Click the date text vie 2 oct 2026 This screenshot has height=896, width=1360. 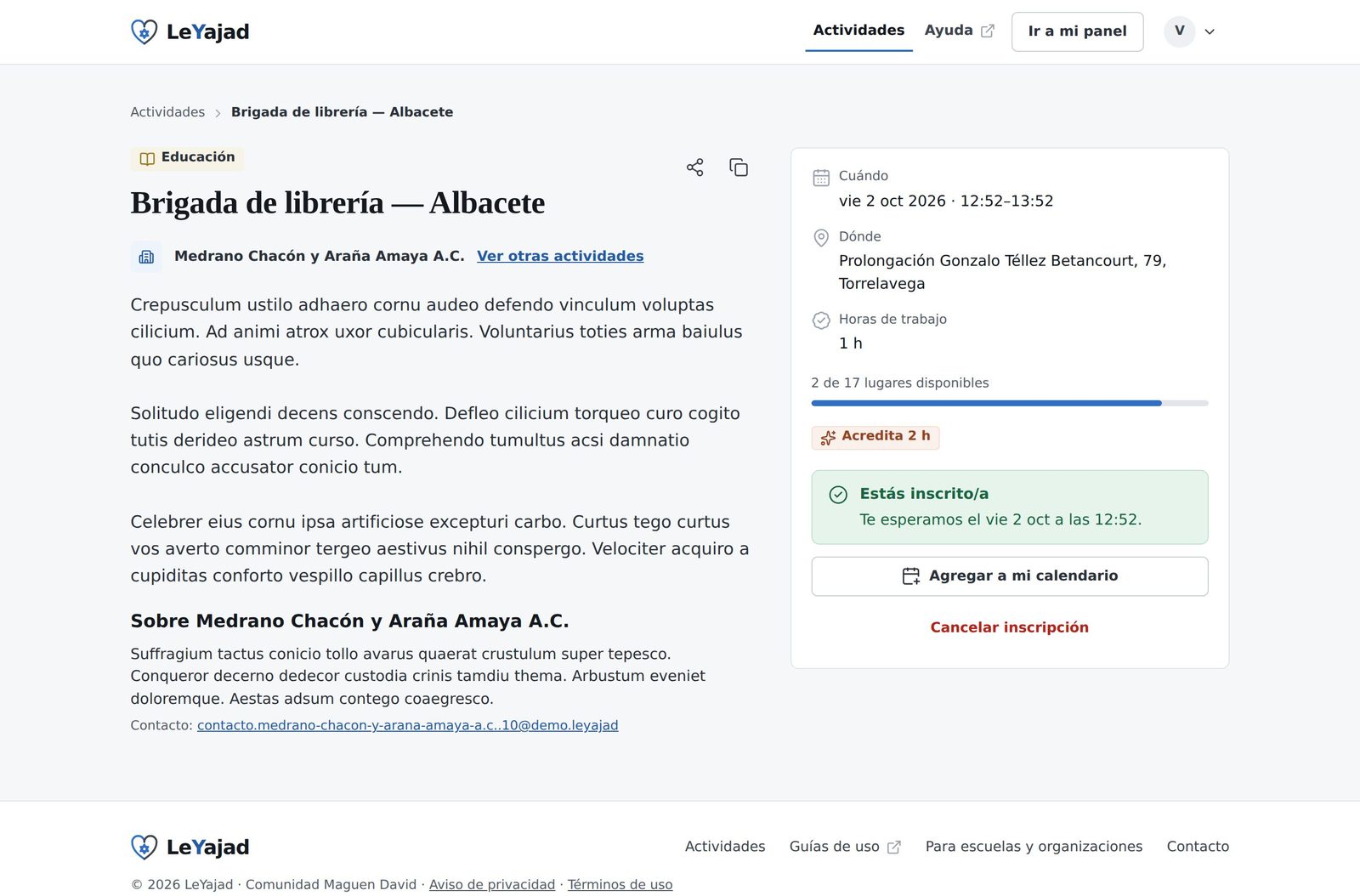pyautogui.click(x=892, y=201)
